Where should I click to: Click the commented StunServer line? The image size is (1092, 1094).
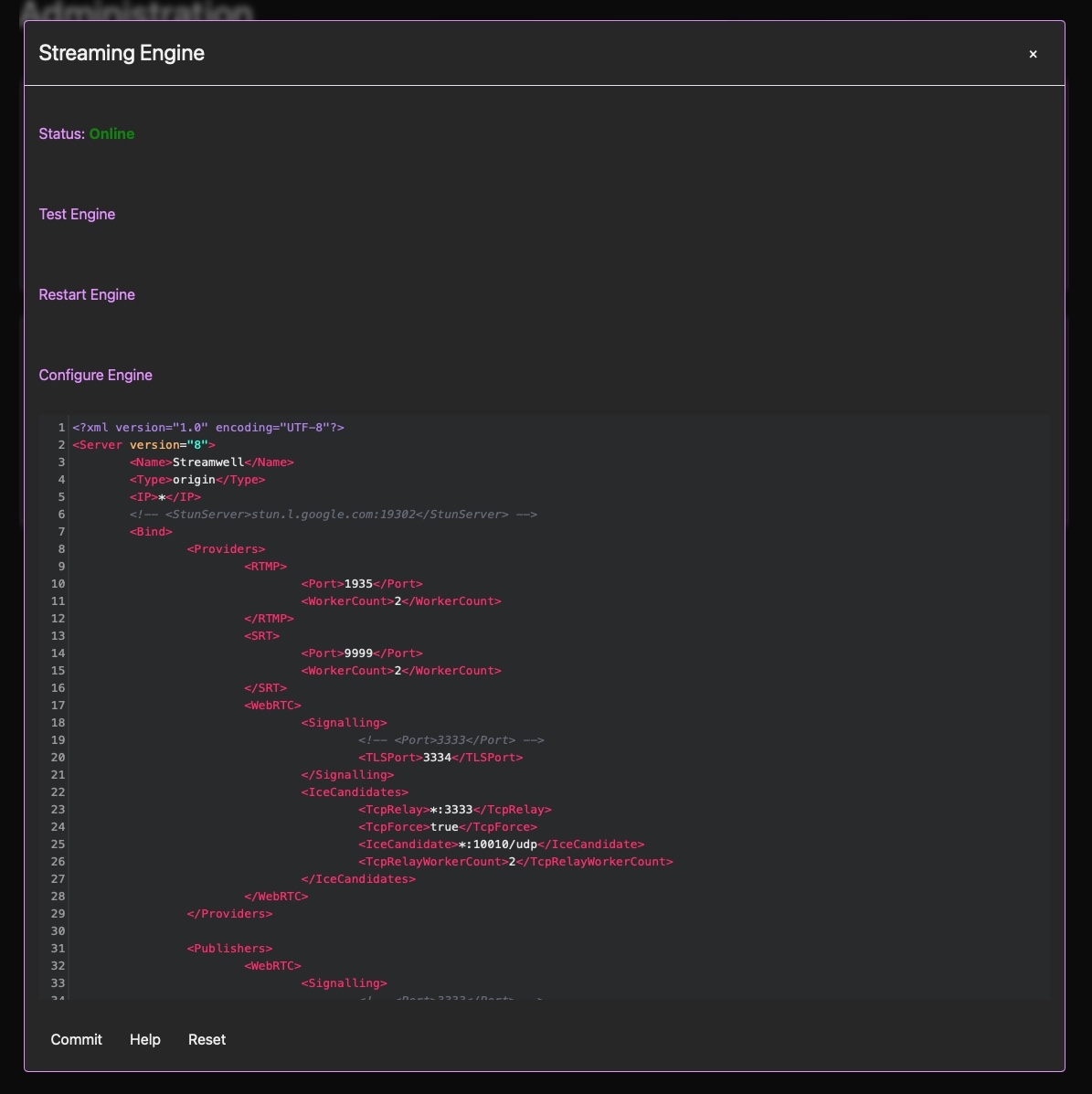(333, 515)
